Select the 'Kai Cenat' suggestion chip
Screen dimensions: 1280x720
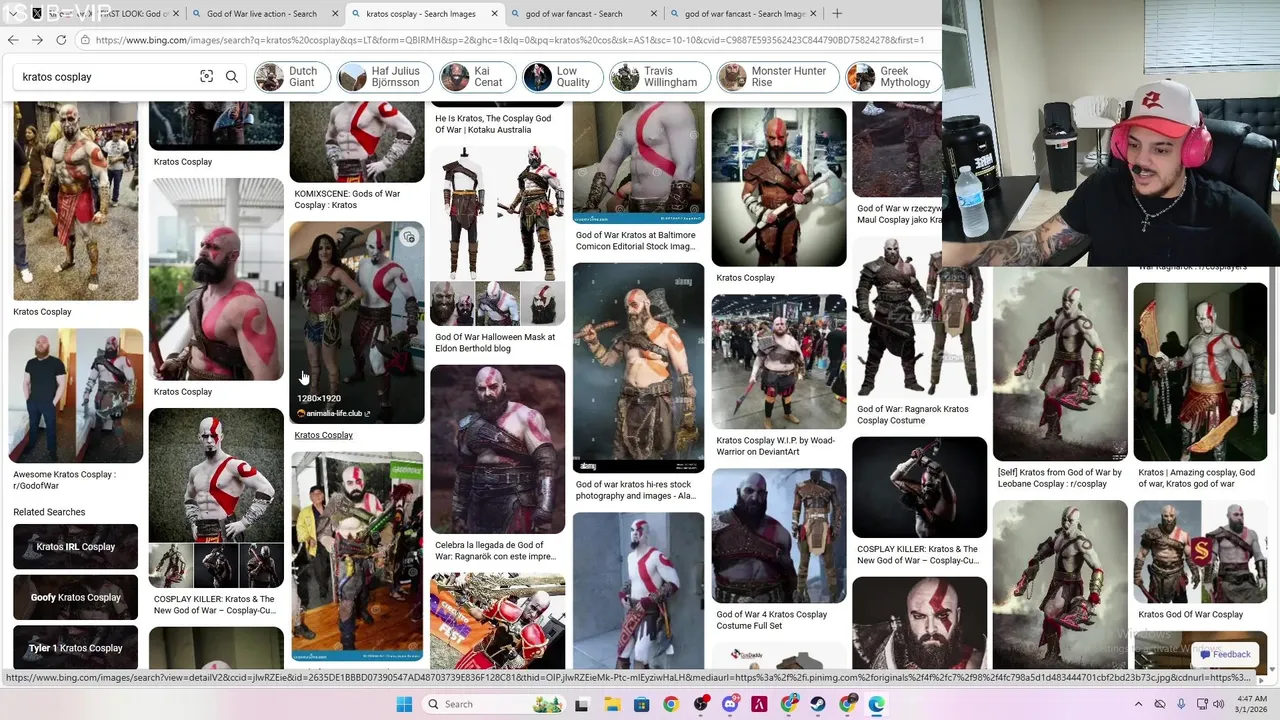[477, 77]
